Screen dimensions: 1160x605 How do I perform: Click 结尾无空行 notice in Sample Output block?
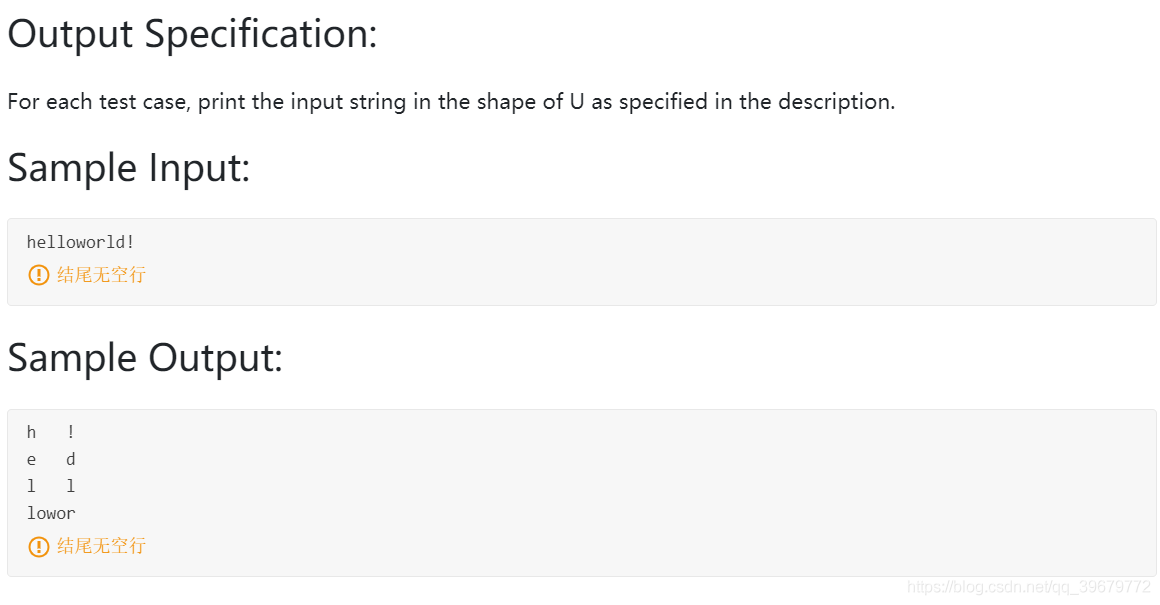101,547
